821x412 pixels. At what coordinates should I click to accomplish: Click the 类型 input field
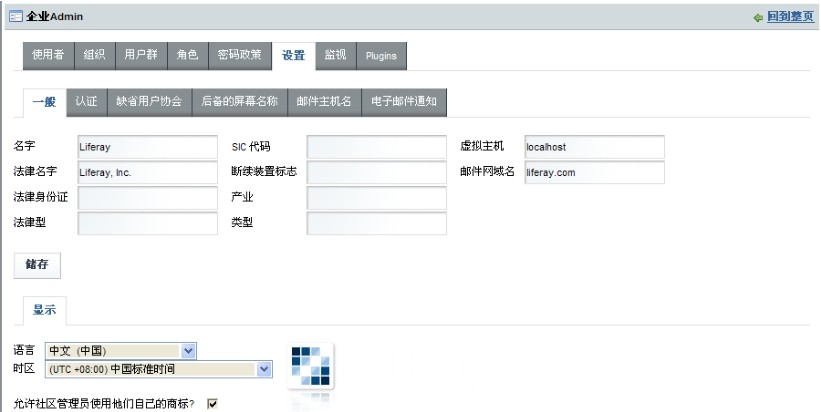[x=376, y=223]
